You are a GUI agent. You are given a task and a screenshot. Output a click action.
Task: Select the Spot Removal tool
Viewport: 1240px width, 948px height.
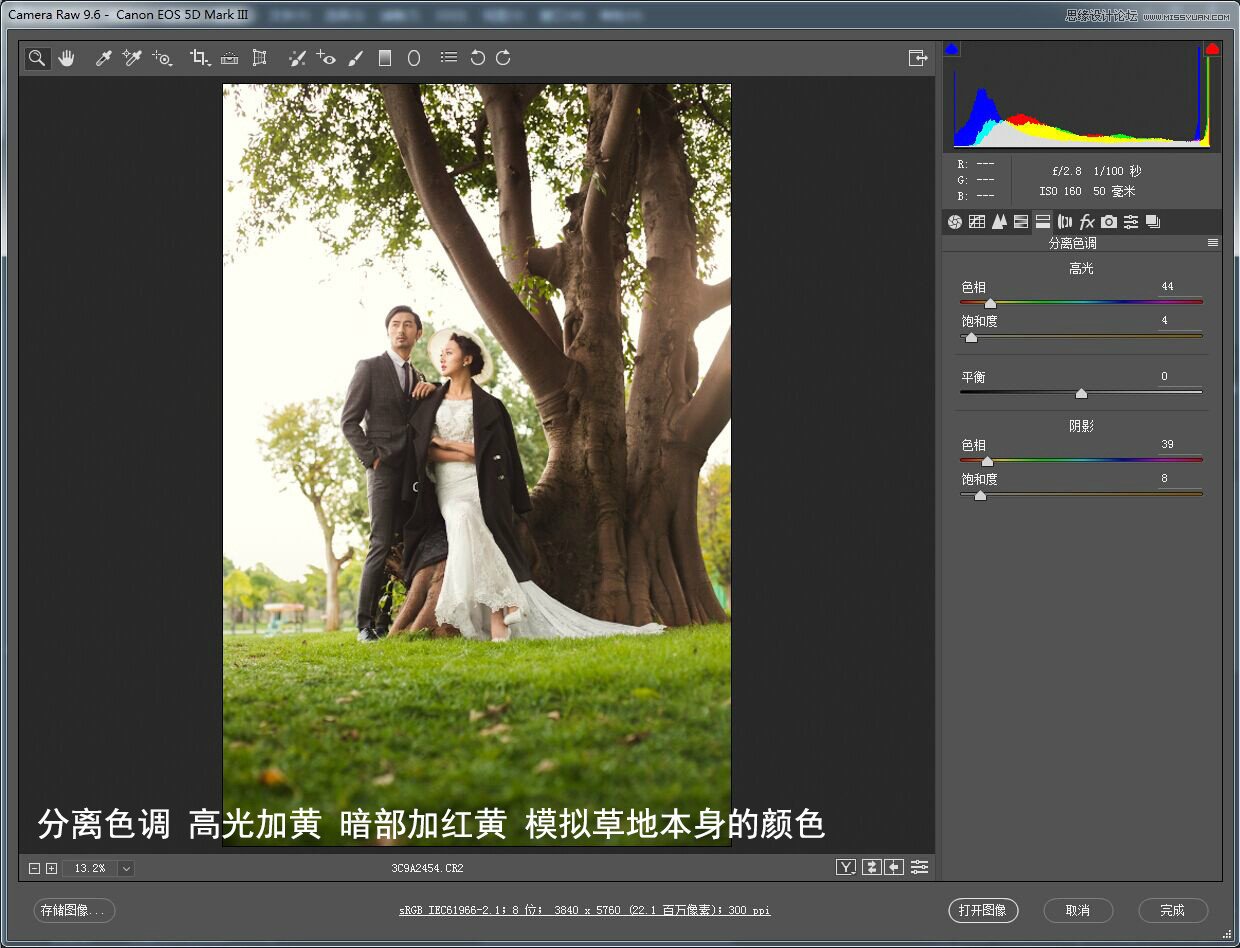(297, 57)
